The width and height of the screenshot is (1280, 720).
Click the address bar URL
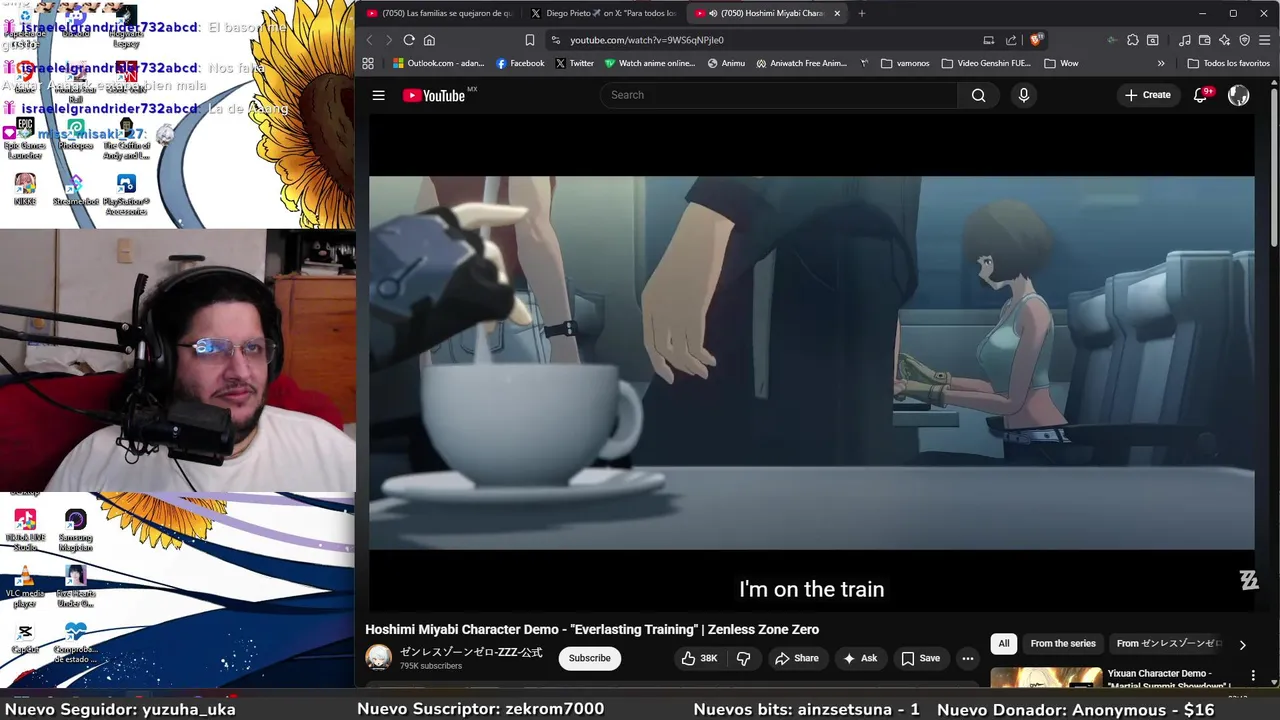coord(647,40)
